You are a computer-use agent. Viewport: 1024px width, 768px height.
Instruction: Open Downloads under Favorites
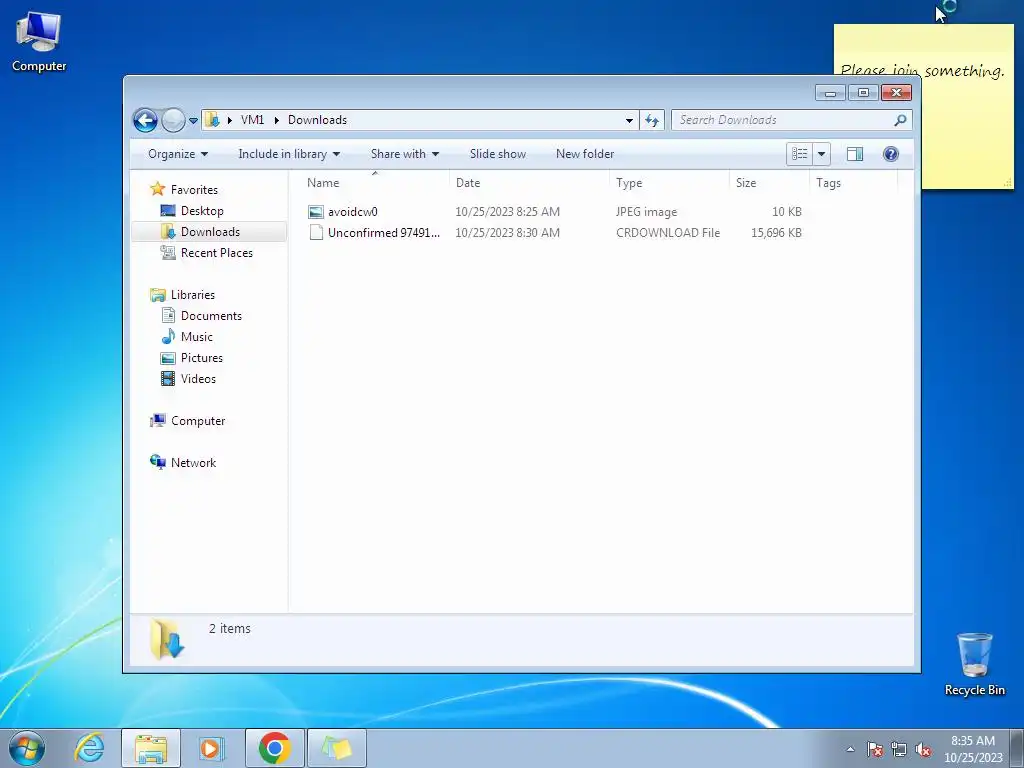(x=210, y=232)
